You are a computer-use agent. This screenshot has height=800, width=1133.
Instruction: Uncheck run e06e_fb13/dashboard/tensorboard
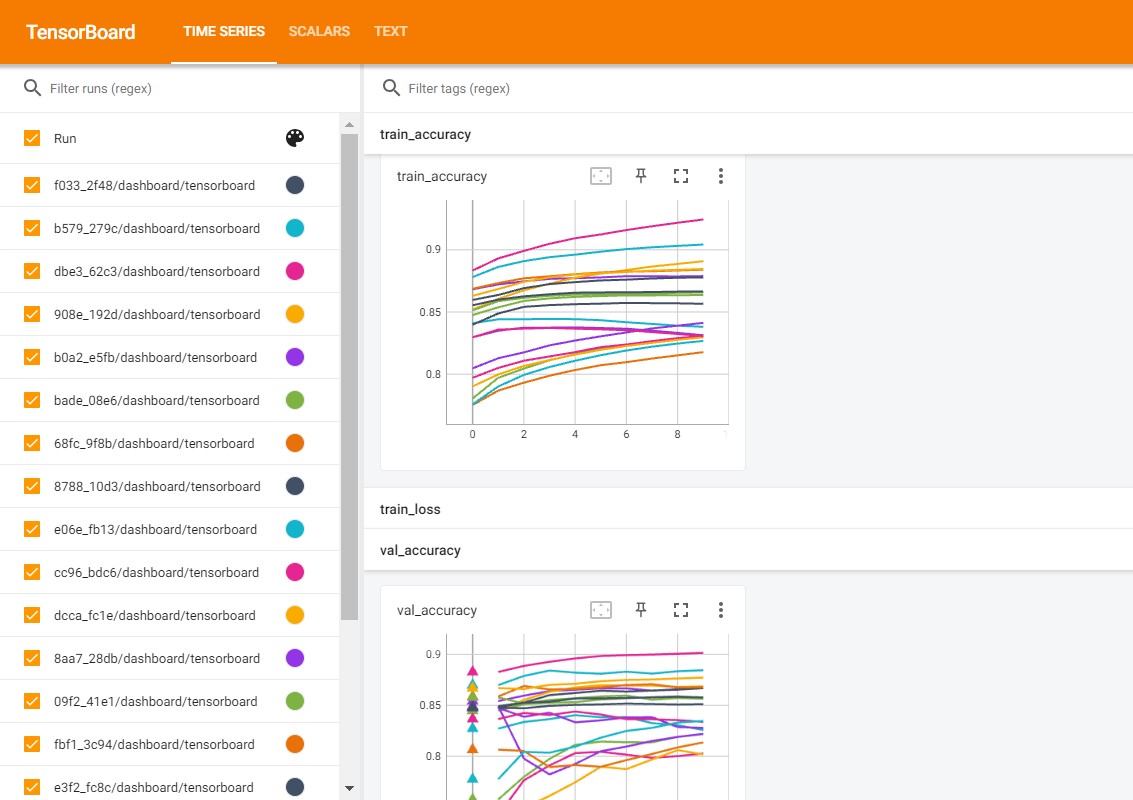[x=32, y=529]
